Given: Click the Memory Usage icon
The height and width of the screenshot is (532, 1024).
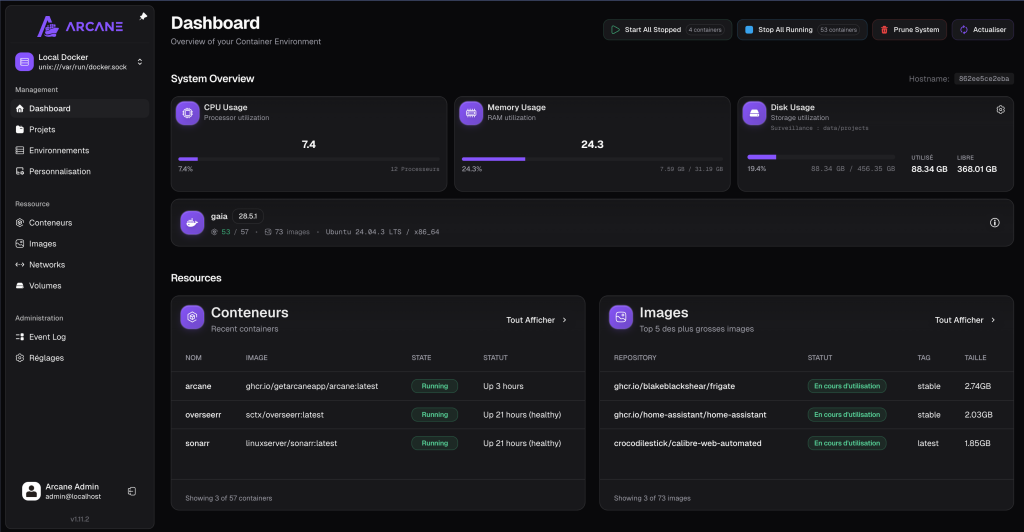Looking at the screenshot, I should click(471, 113).
